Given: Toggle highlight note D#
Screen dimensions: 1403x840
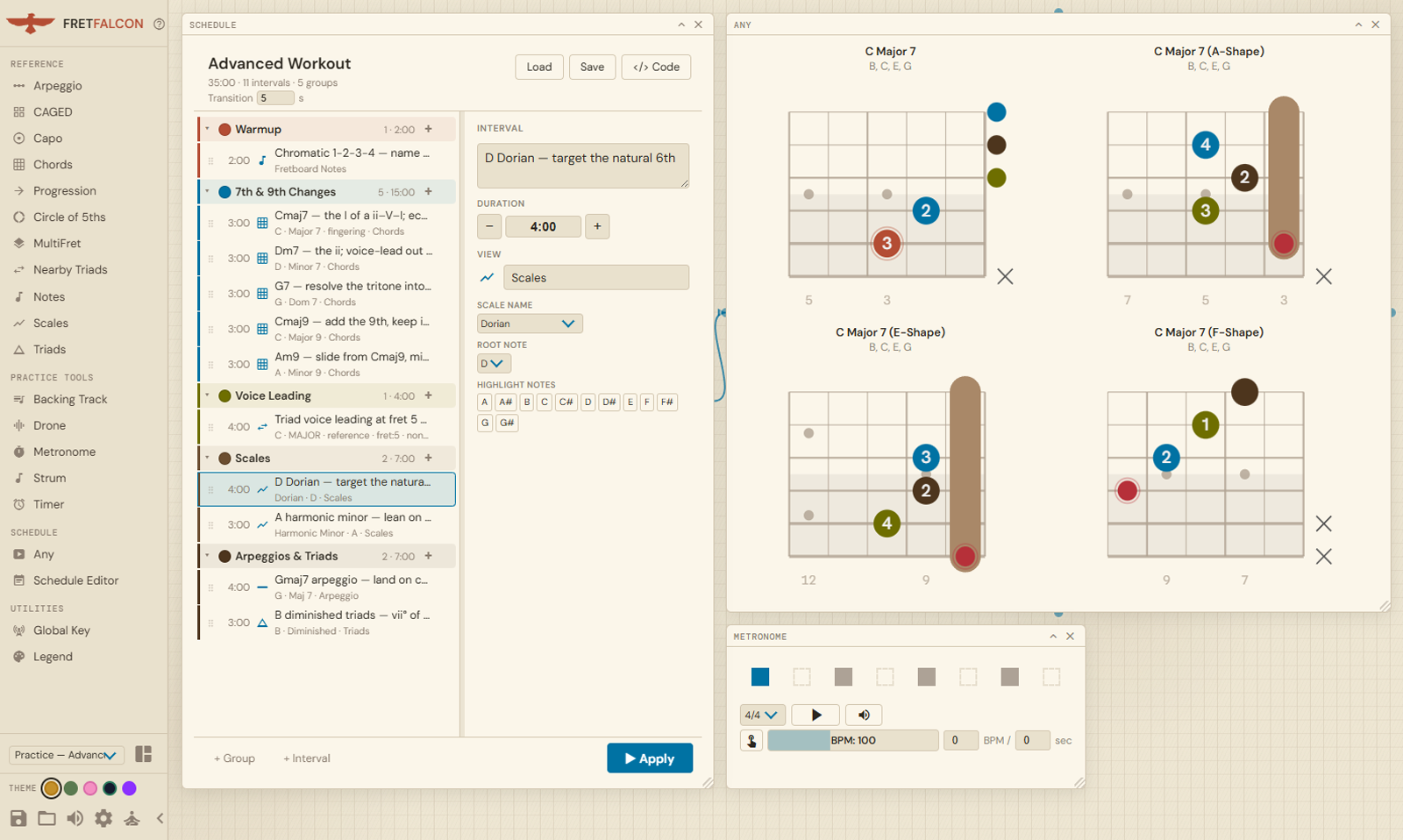Looking at the screenshot, I should [x=609, y=402].
